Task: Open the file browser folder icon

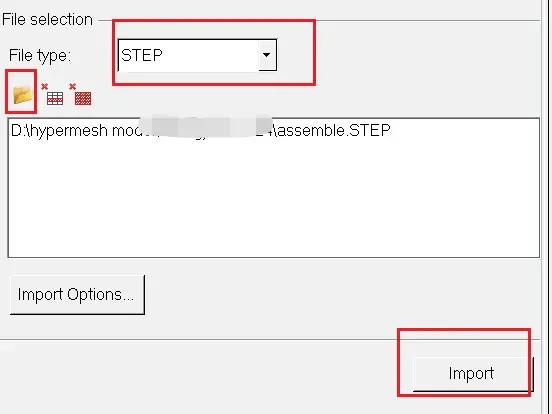Action: pos(22,94)
